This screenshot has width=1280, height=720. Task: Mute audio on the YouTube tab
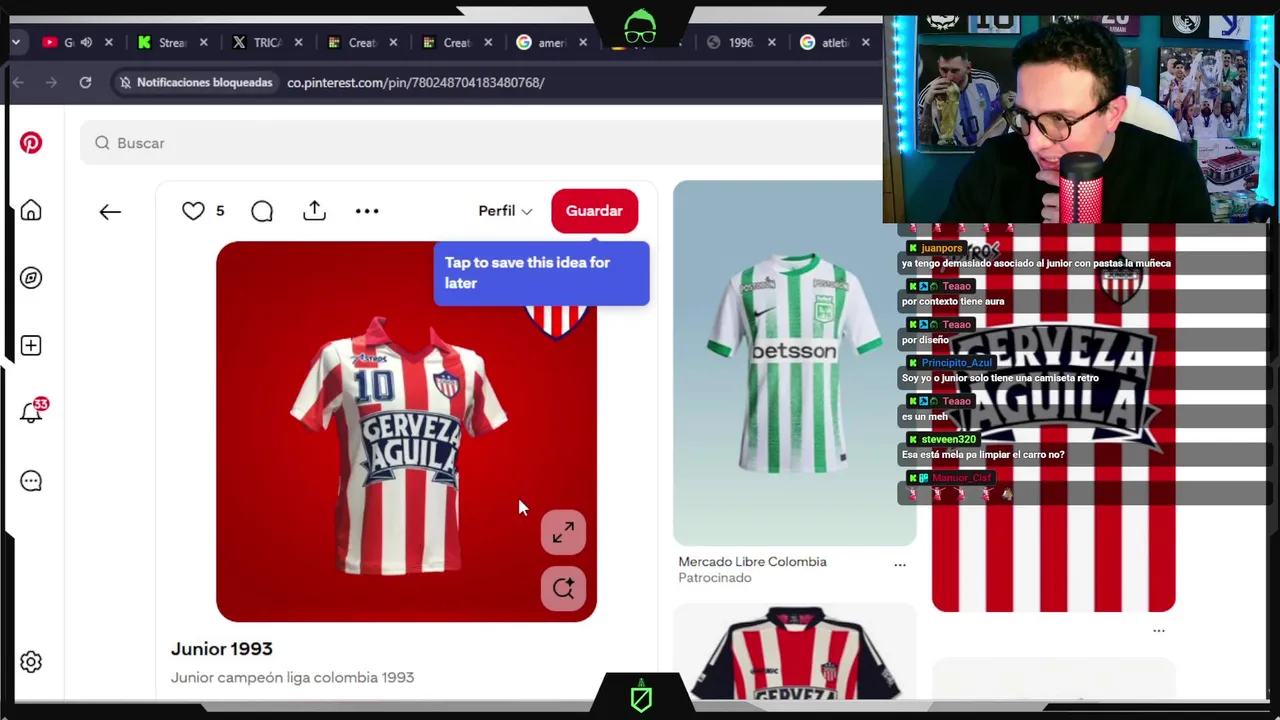[x=86, y=42]
